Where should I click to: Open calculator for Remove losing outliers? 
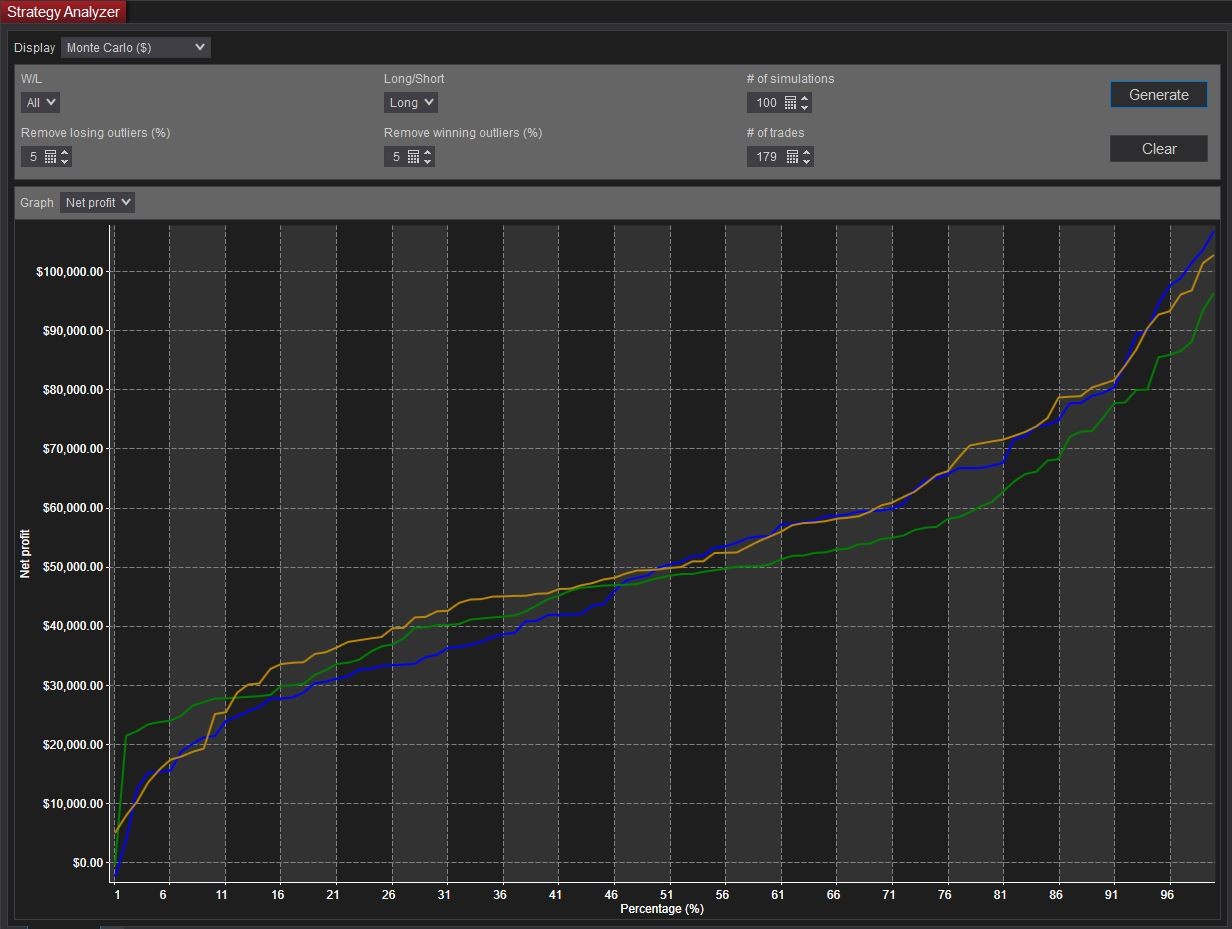click(x=51, y=157)
